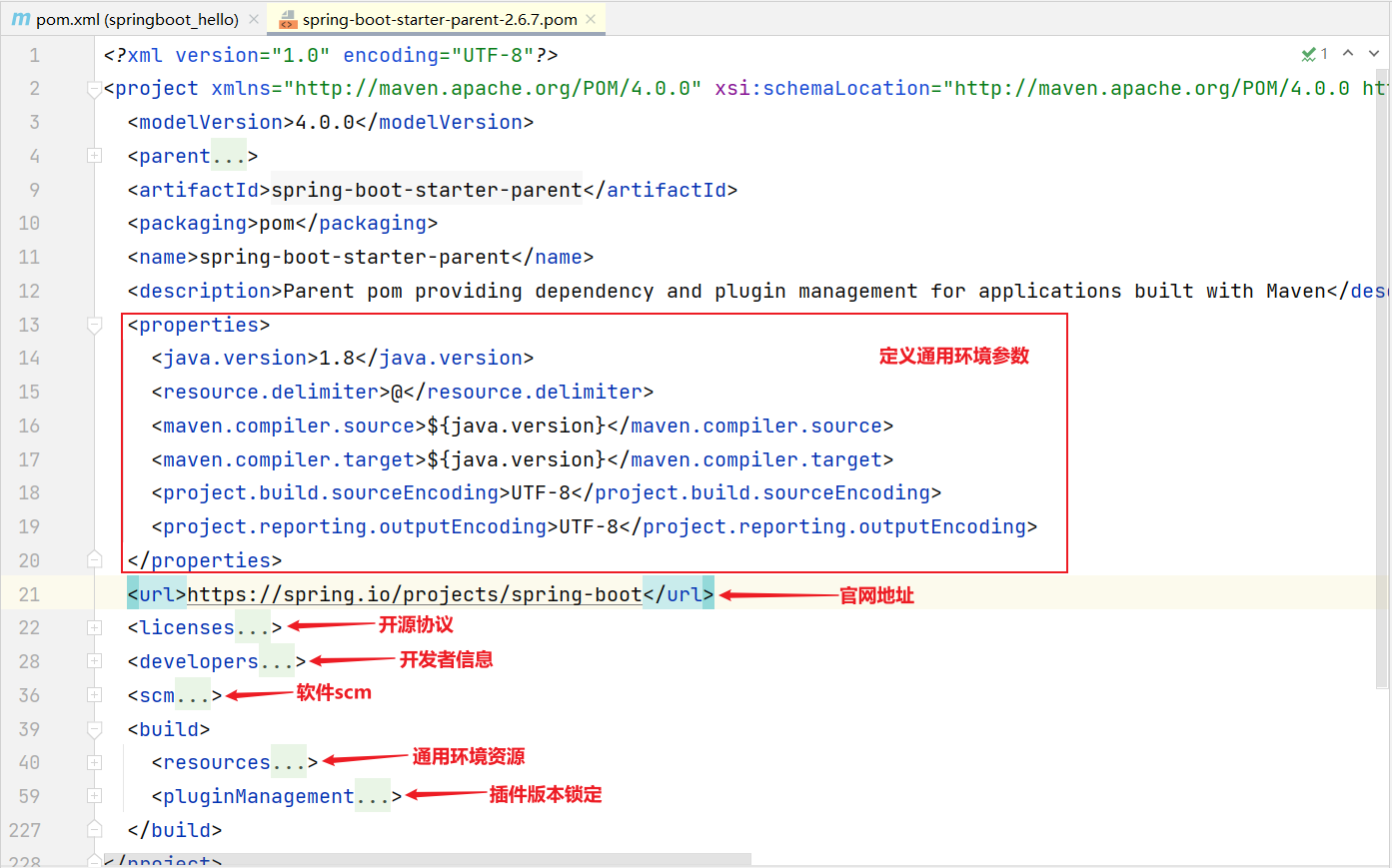Click the opening build tag on line 39
Image resolution: width=1392 pixels, height=868 pixels.
(x=169, y=729)
